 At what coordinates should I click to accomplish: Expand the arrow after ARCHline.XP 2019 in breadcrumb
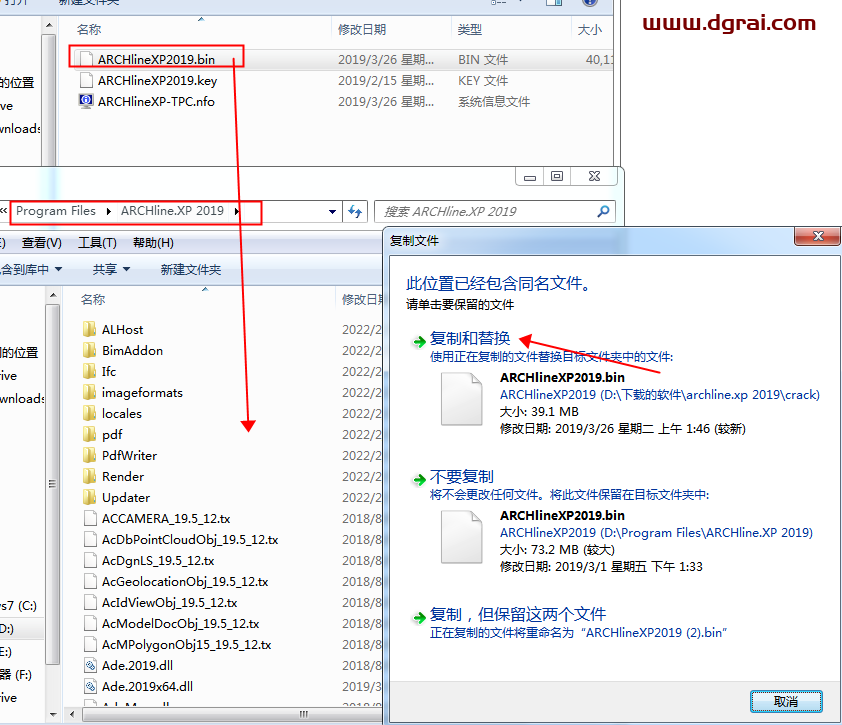[236, 211]
